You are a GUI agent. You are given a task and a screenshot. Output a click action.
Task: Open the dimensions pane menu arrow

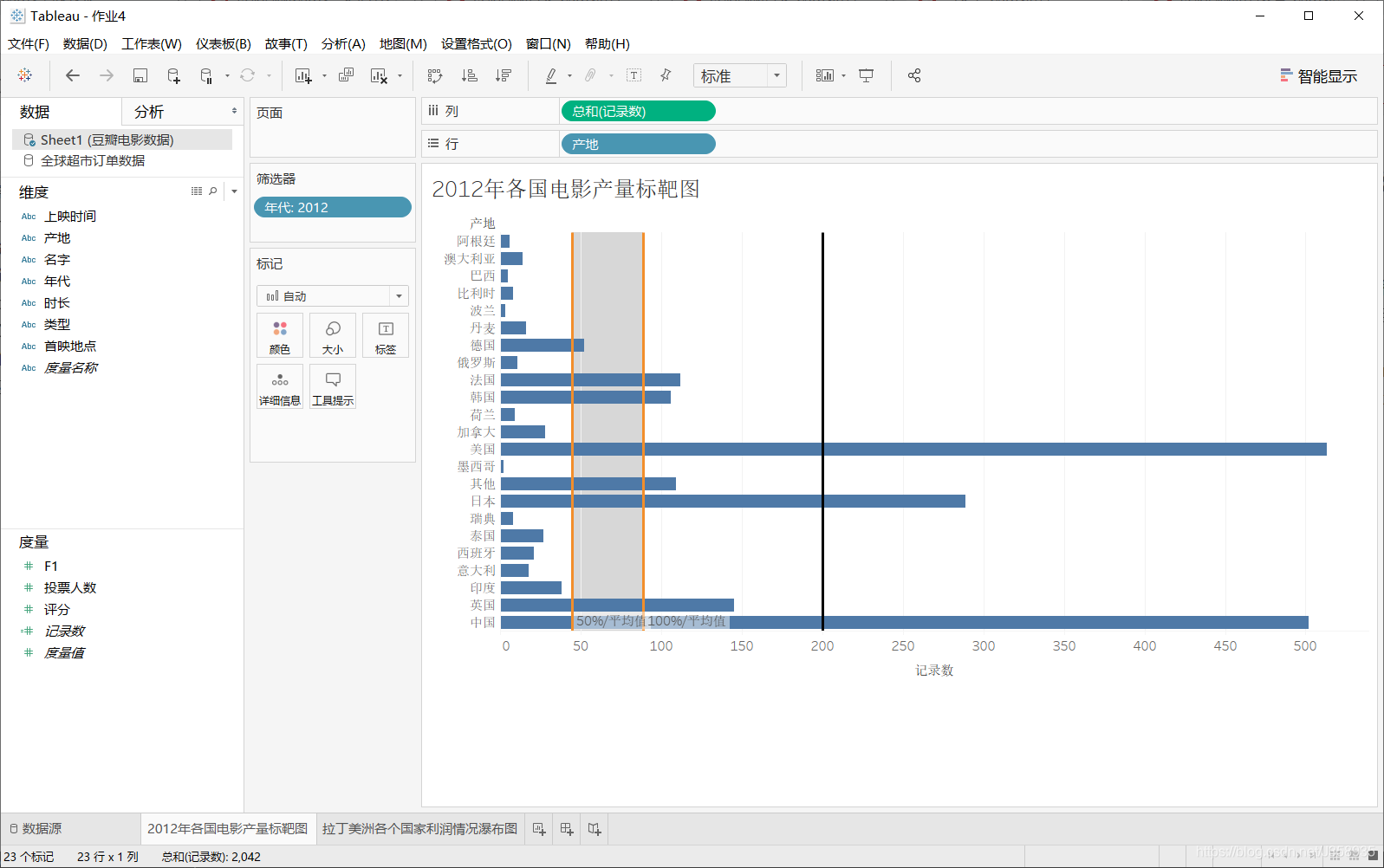point(234,191)
